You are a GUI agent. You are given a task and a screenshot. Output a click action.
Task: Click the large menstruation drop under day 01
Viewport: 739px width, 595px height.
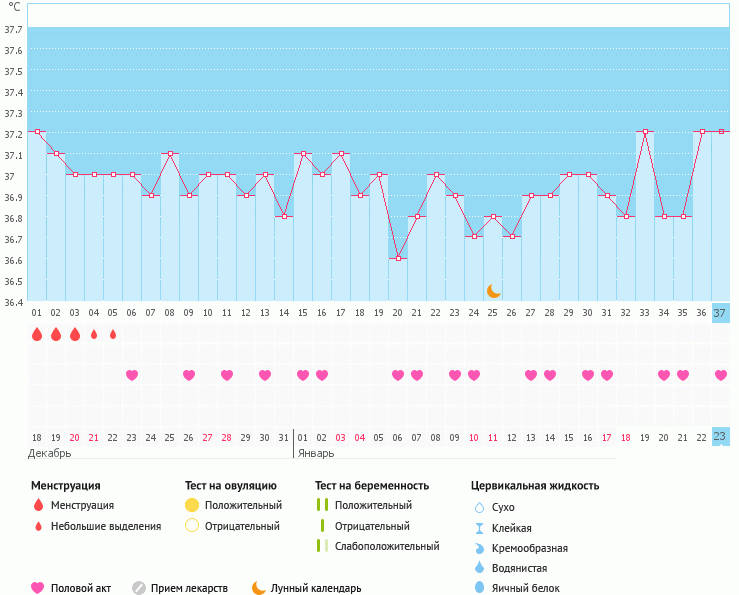(37, 334)
